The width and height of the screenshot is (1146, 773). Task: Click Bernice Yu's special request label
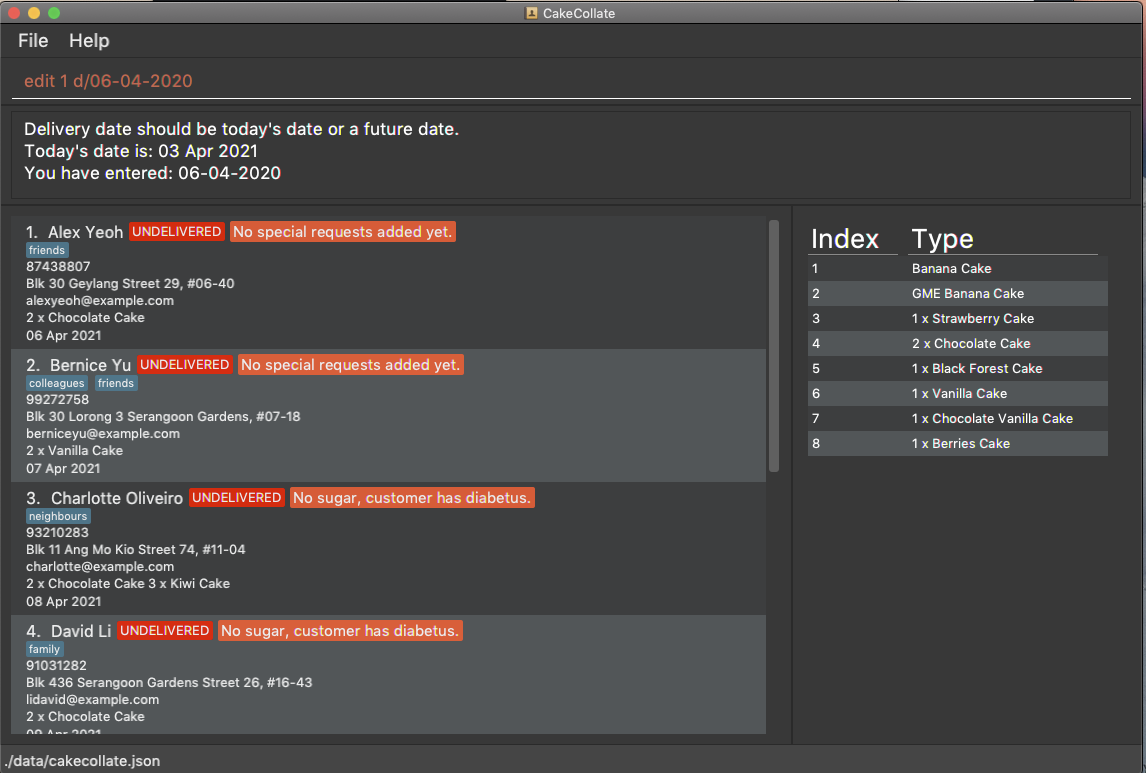pyautogui.click(x=351, y=365)
